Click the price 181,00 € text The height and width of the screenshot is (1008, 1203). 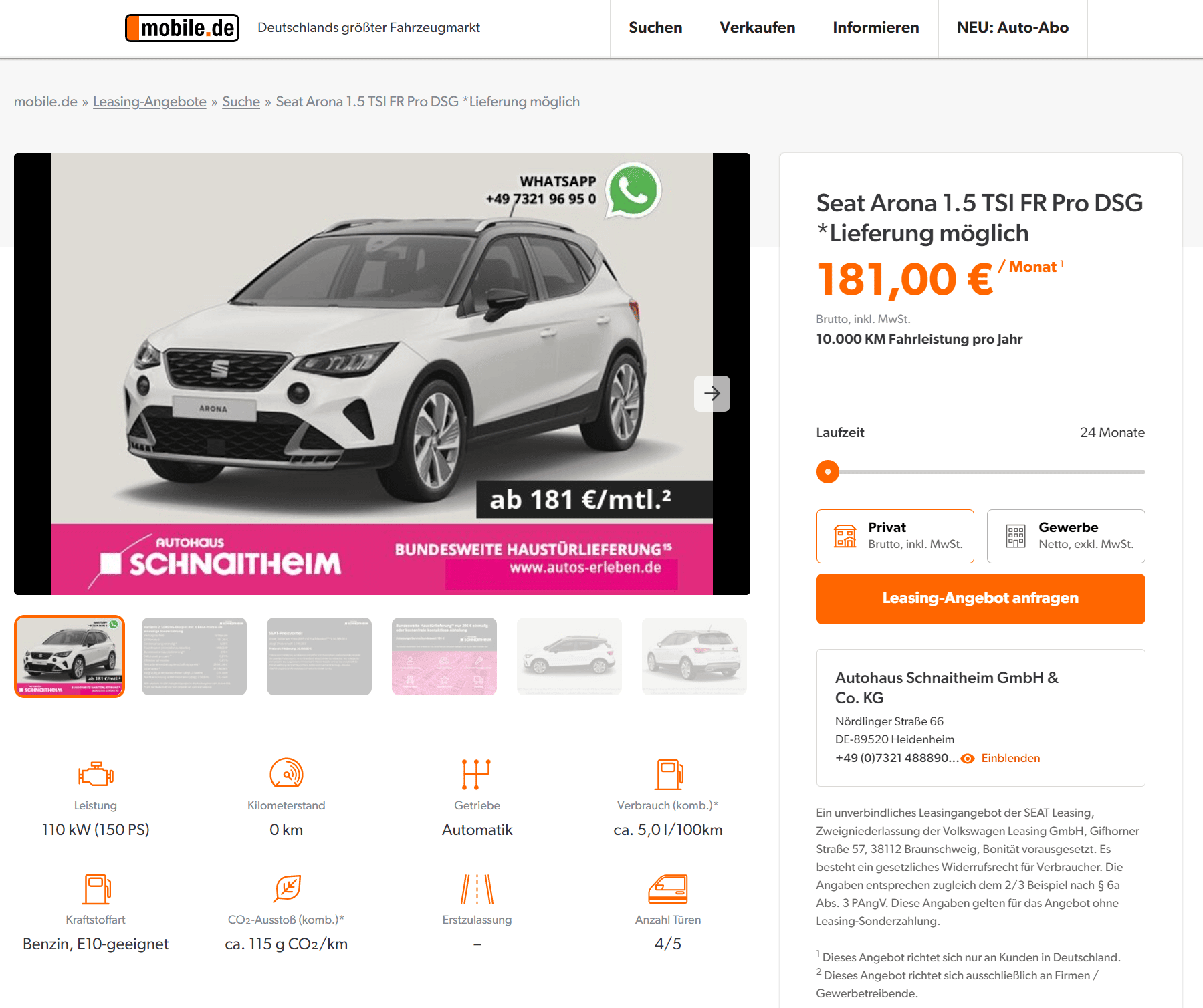pyautogui.click(x=905, y=279)
